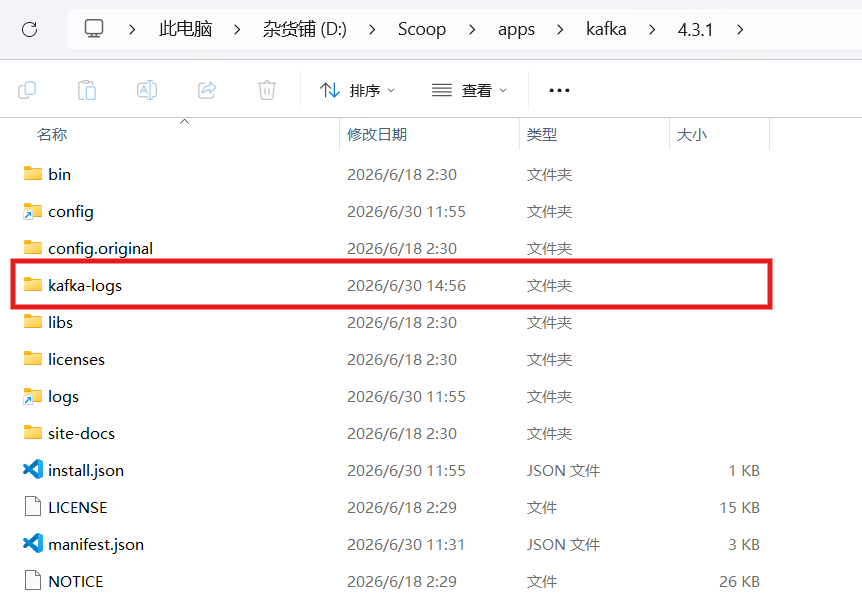
Task: Expand chevron after kafka in breadcrumb
Action: [x=652, y=29]
